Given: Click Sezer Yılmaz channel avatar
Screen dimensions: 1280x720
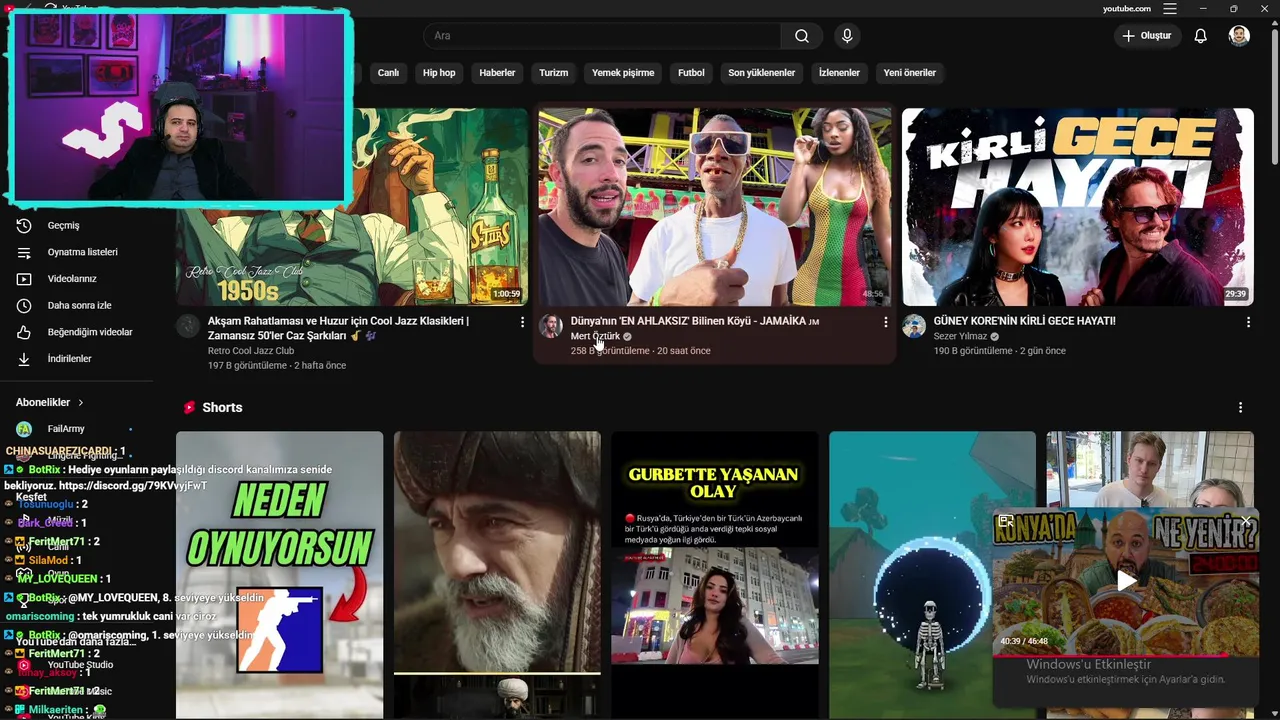Looking at the screenshot, I should coord(914,326).
